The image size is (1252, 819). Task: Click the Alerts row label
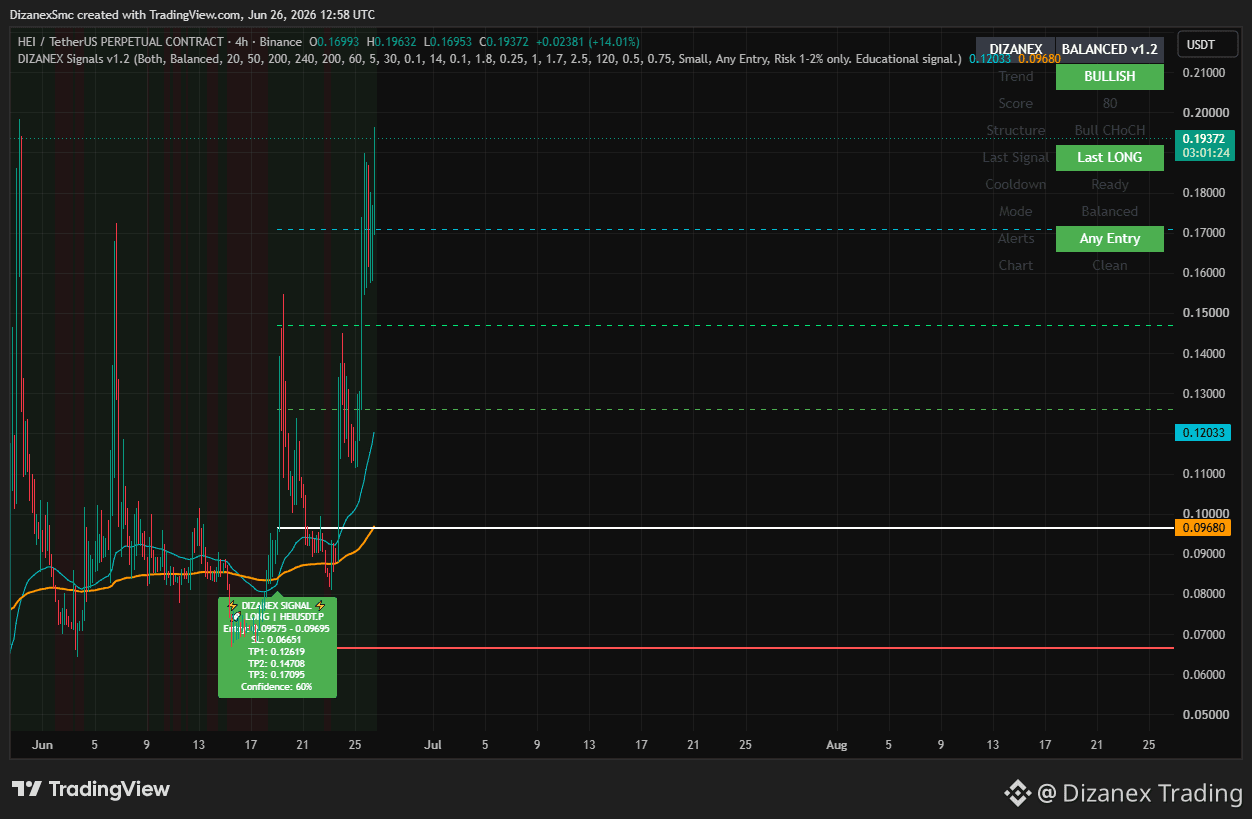pos(1016,238)
